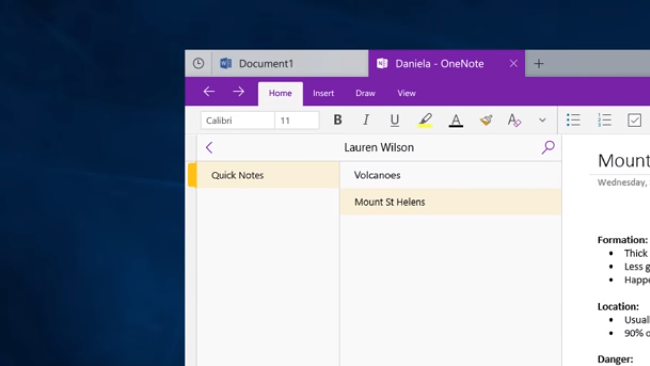Apply yellow text highlight
This screenshot has height=366, width=650.
[425, 120]
